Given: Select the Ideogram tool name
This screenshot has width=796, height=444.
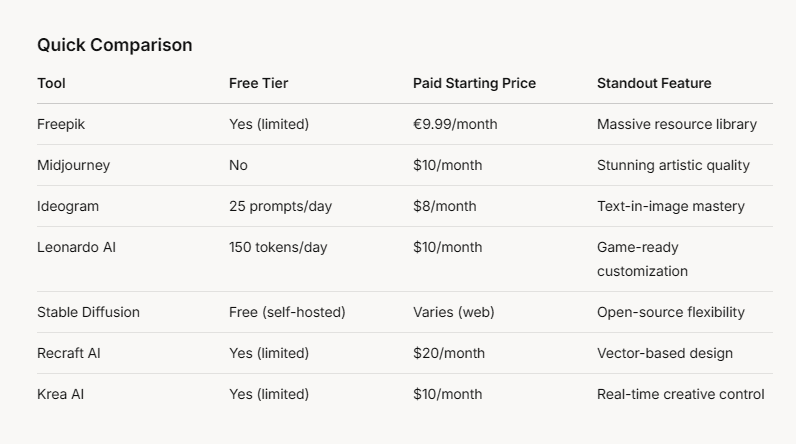Looking at the screenshot, I should 68,207.
